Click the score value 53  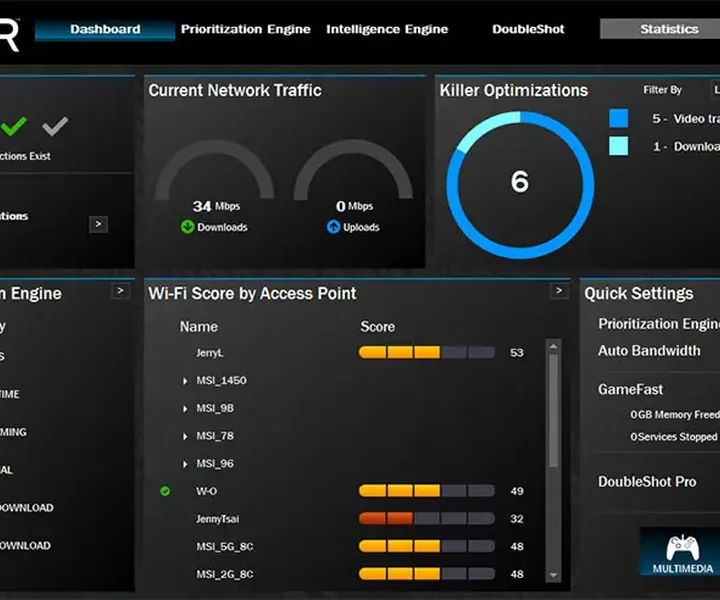(517, 353)
